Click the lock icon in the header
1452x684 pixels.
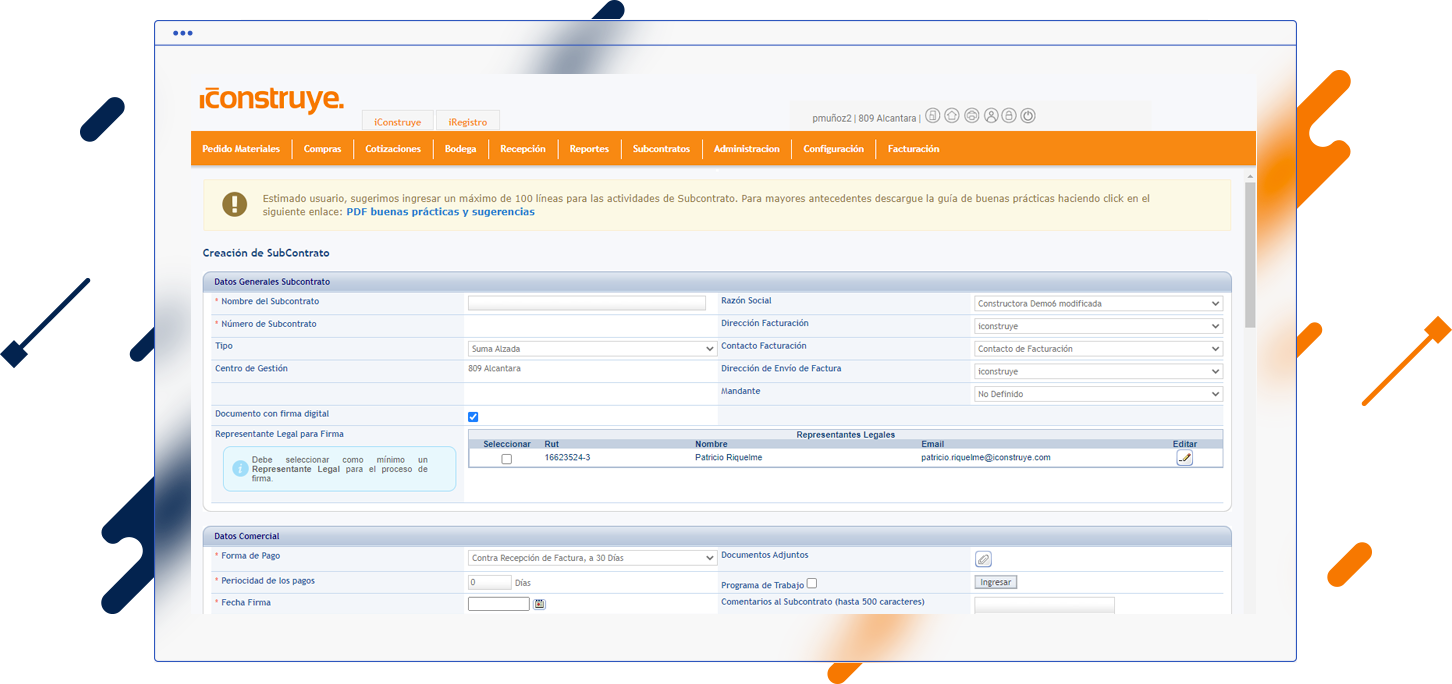(x=1011, y=115)
